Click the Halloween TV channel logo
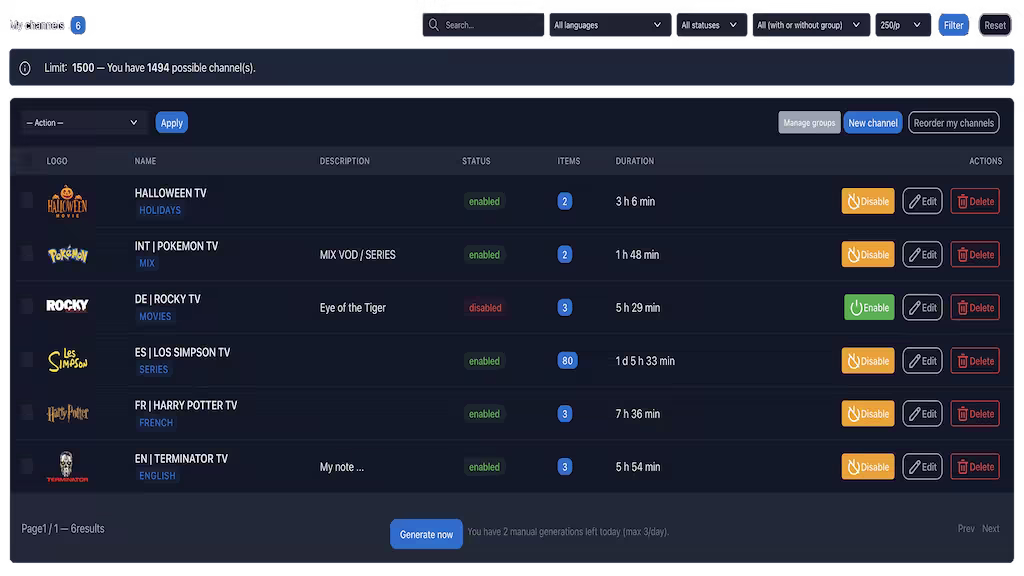Screen dimensions: 1024x576 (67, 202)
